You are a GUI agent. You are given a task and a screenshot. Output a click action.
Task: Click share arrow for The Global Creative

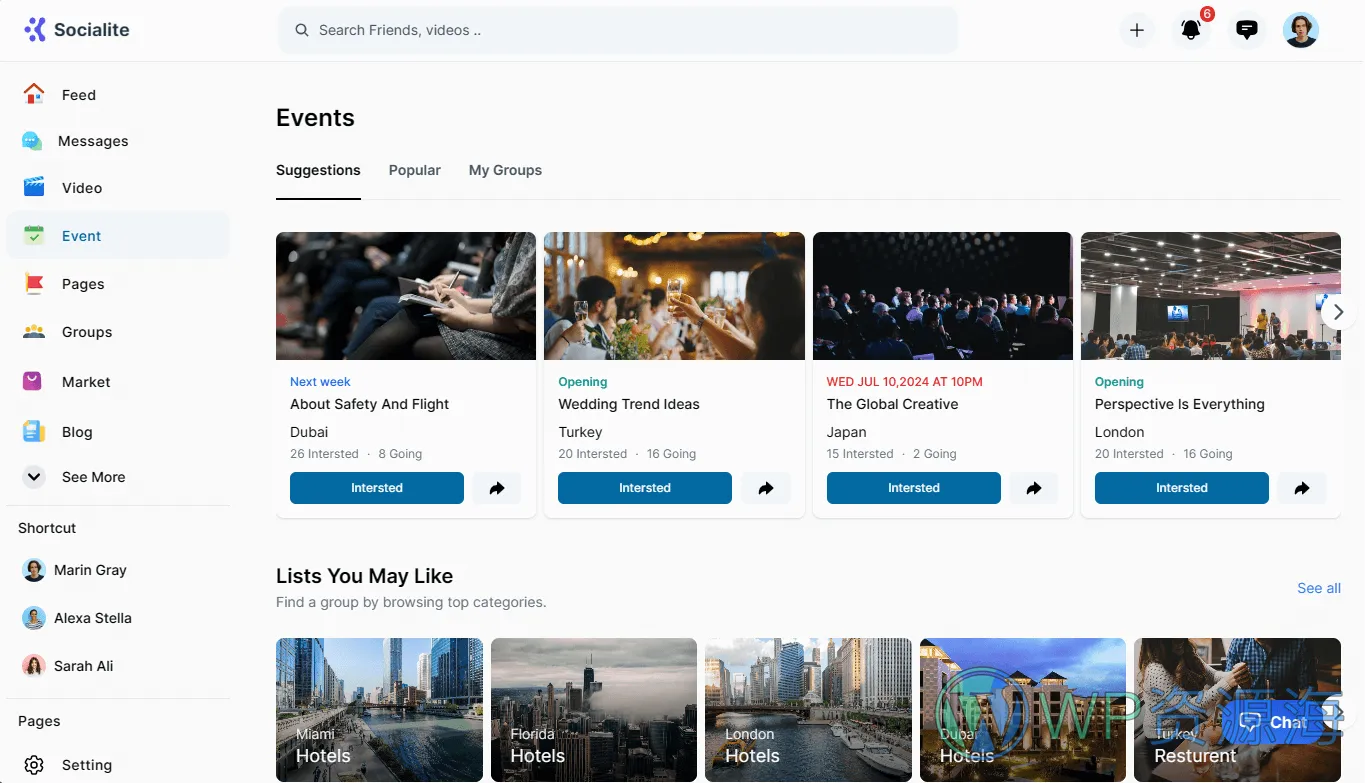[x=1033, y=488]
